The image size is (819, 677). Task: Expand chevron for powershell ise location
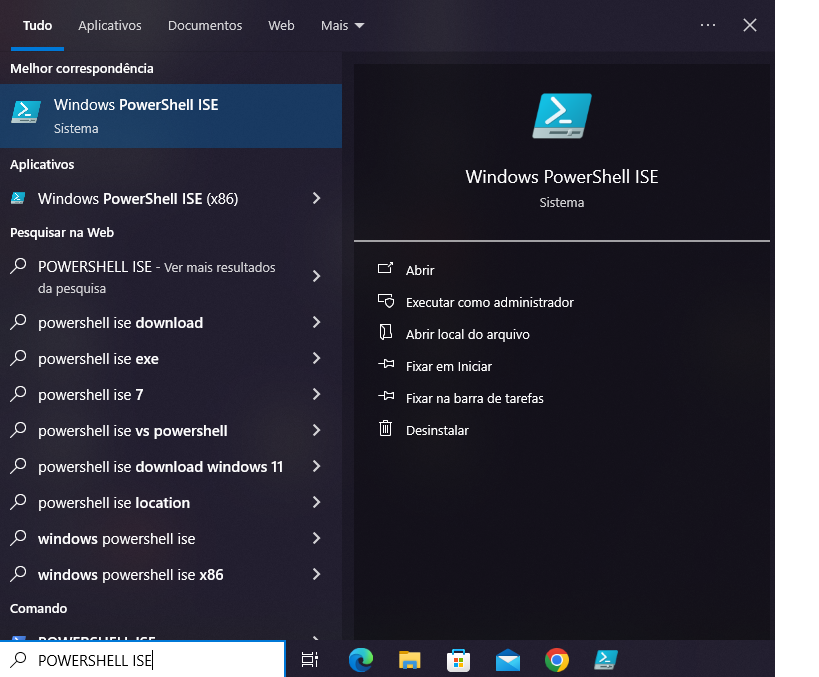coord(316,503)
